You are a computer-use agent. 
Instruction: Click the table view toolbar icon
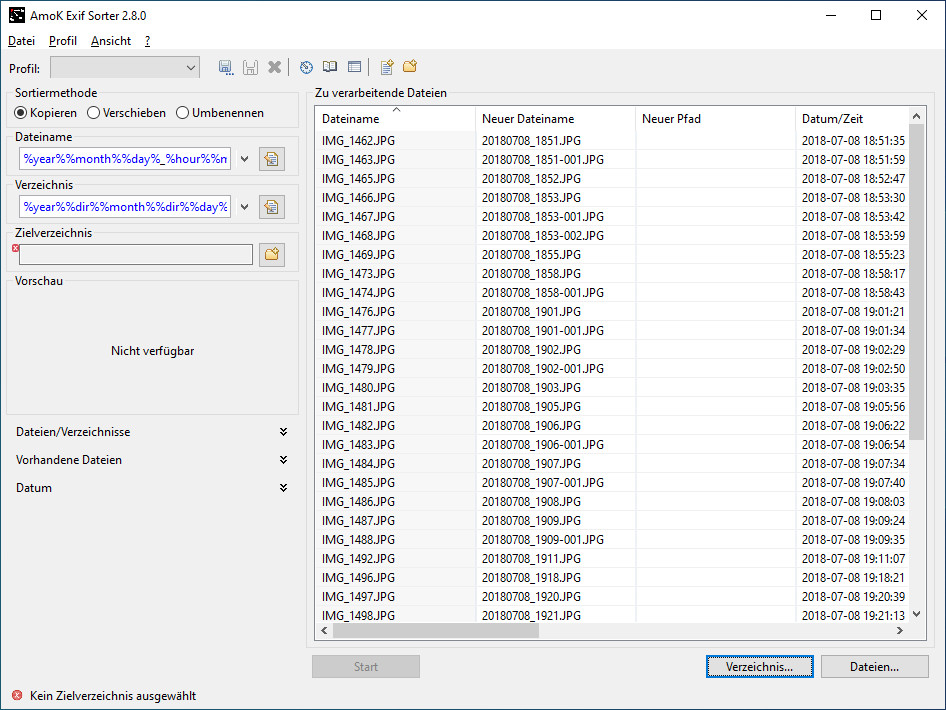click(355, 67)
